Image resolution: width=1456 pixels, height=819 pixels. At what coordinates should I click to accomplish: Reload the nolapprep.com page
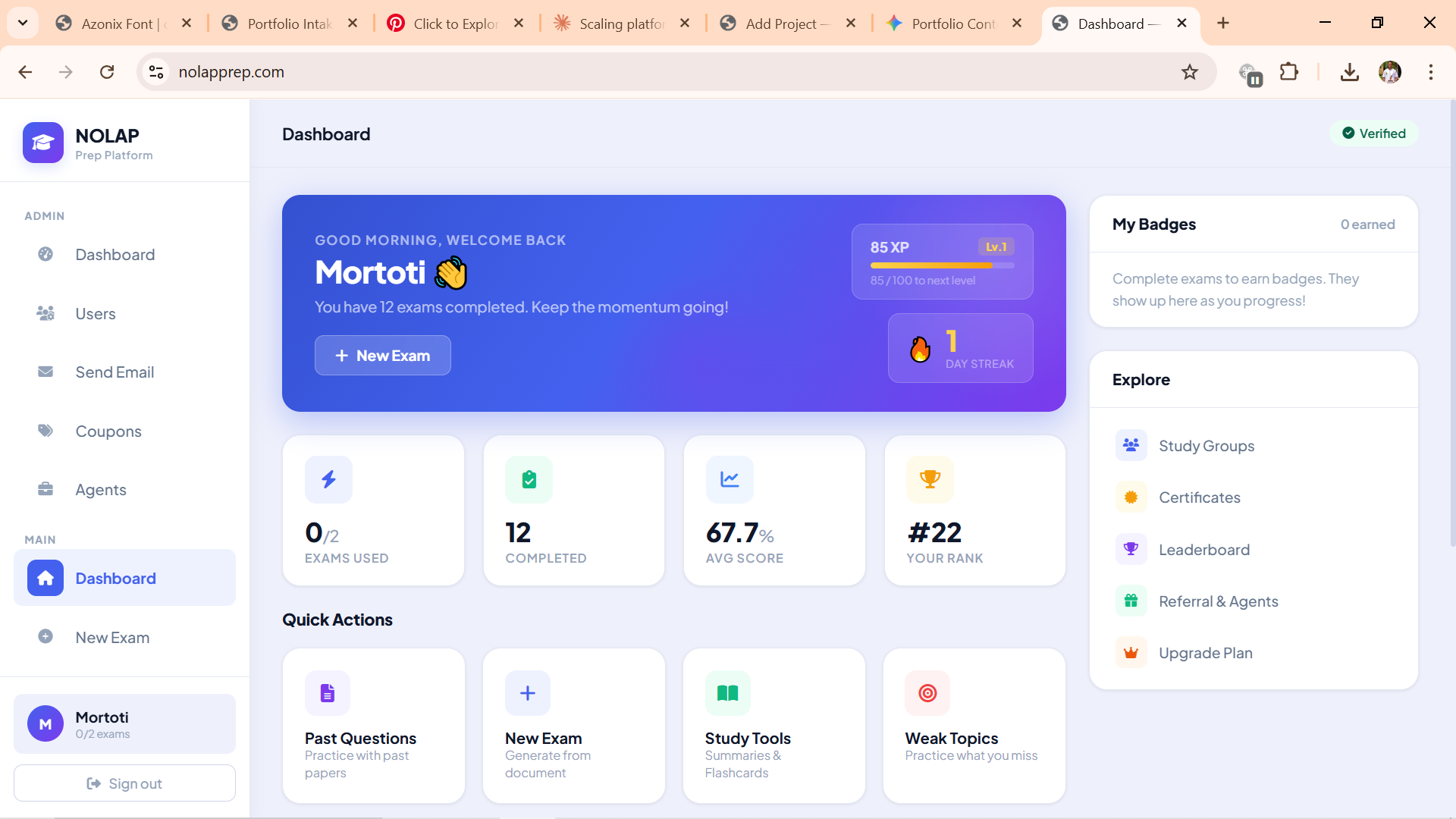107,72
